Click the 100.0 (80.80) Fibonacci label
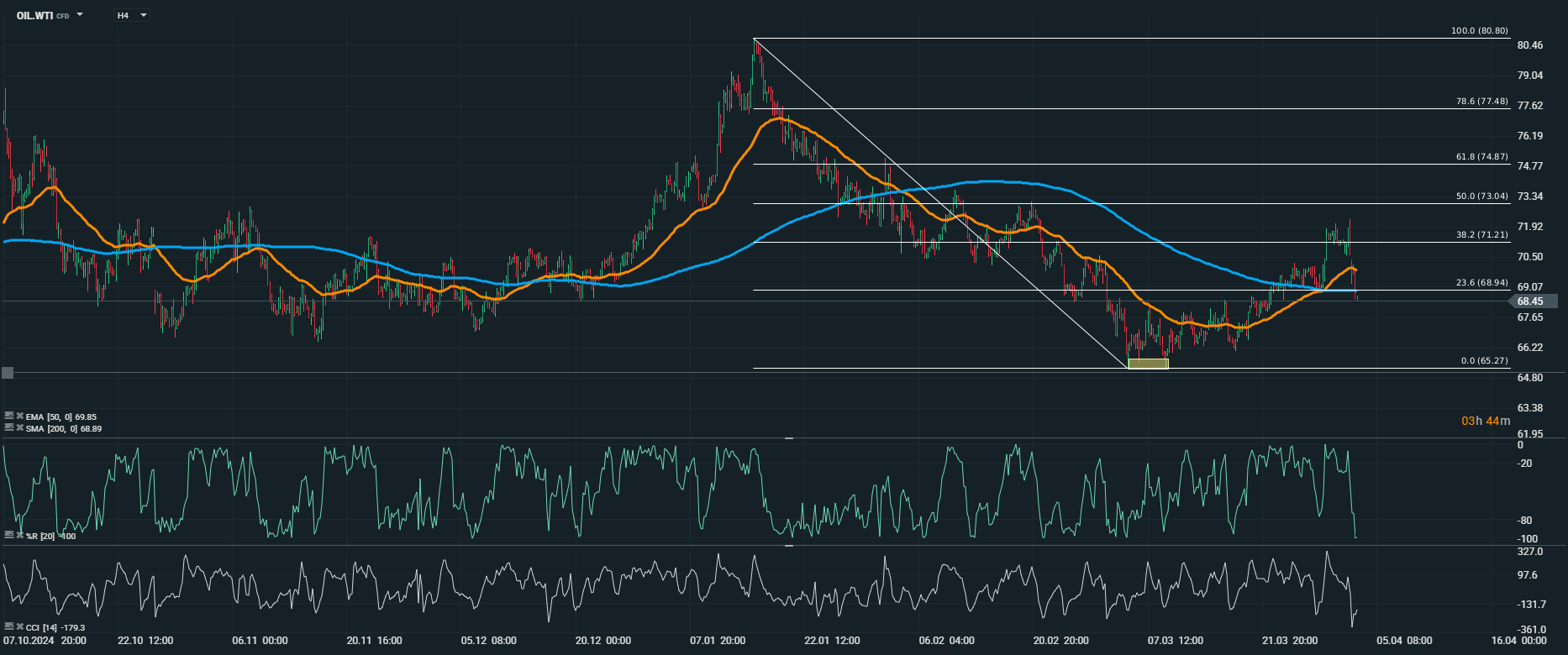Screen dimensions: 1568x655 tap(1480, 31)
